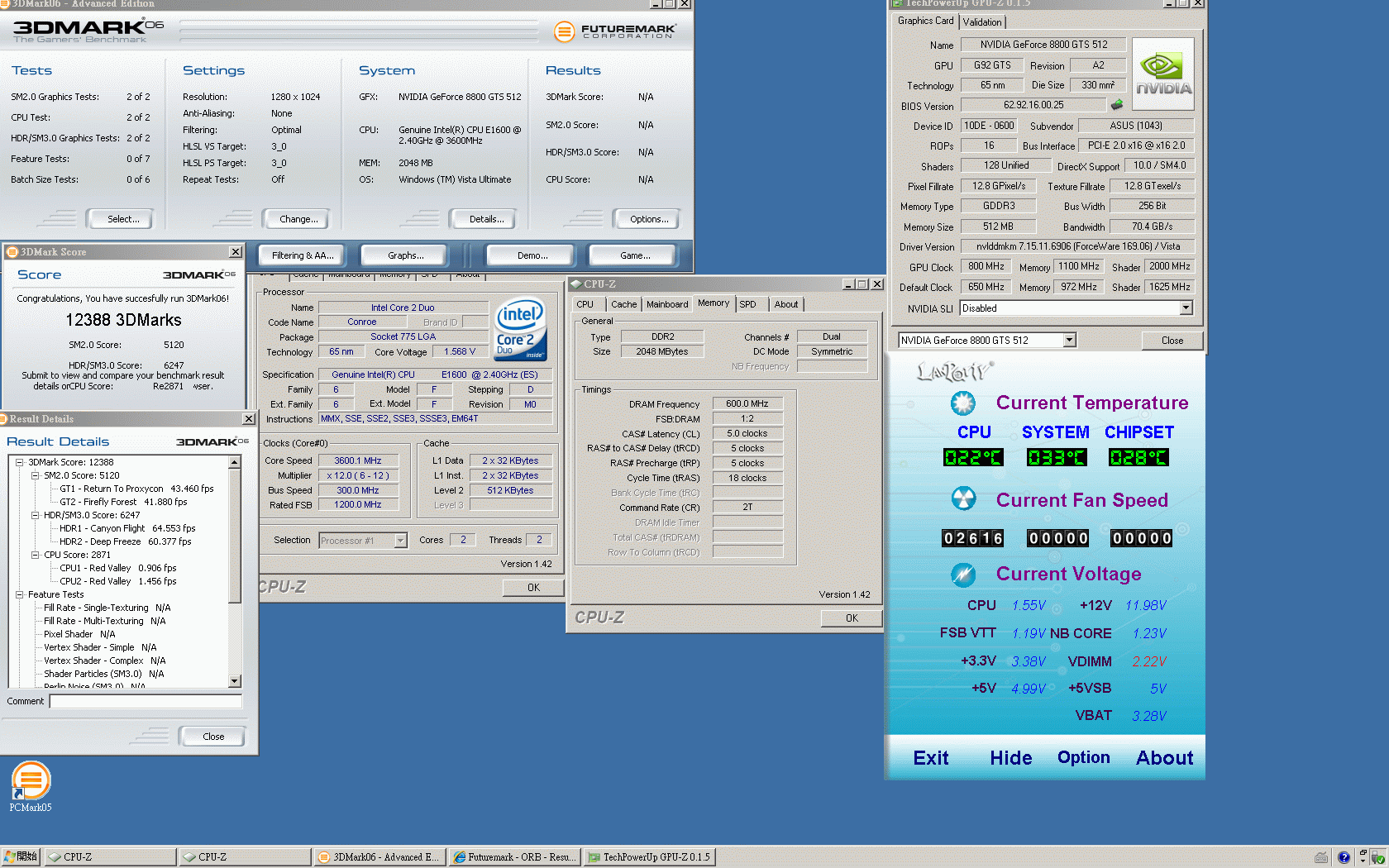This screenshot has width=1389, height=868.
Task: Click the Filtering & AA... button
Action: [x=303, y=255]
